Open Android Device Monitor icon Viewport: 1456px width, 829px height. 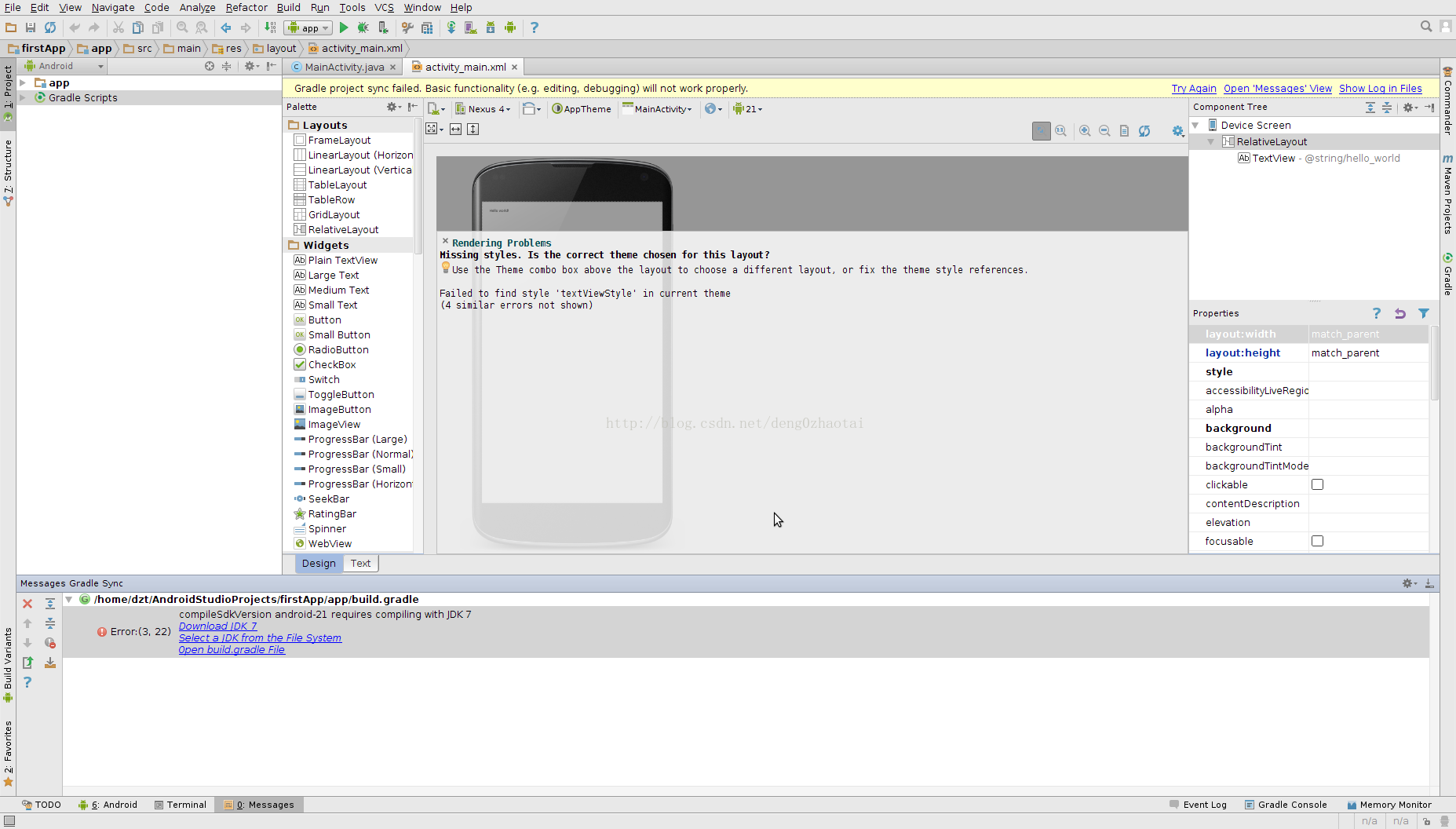click(x=510, y=27)
